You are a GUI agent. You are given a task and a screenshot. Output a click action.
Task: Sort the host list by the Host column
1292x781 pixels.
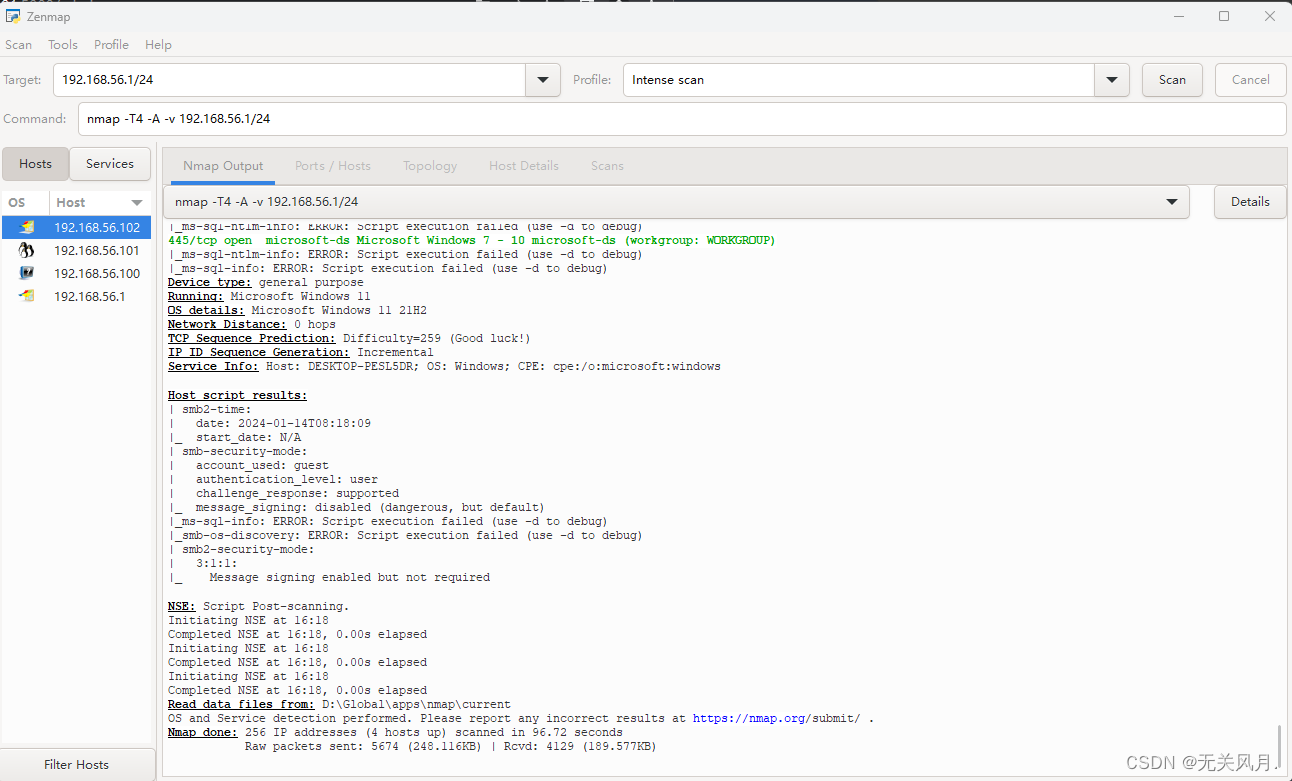(x=100, y=202)
